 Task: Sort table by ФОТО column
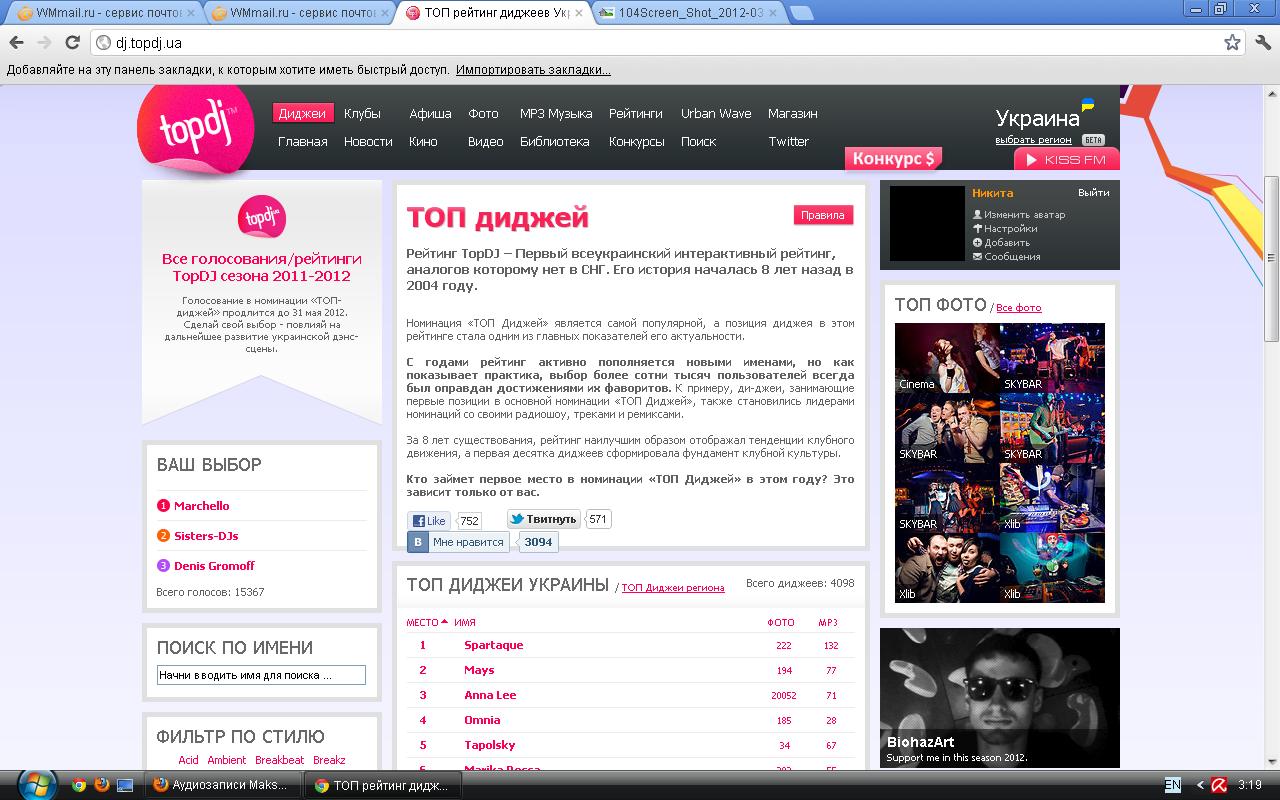781,622
